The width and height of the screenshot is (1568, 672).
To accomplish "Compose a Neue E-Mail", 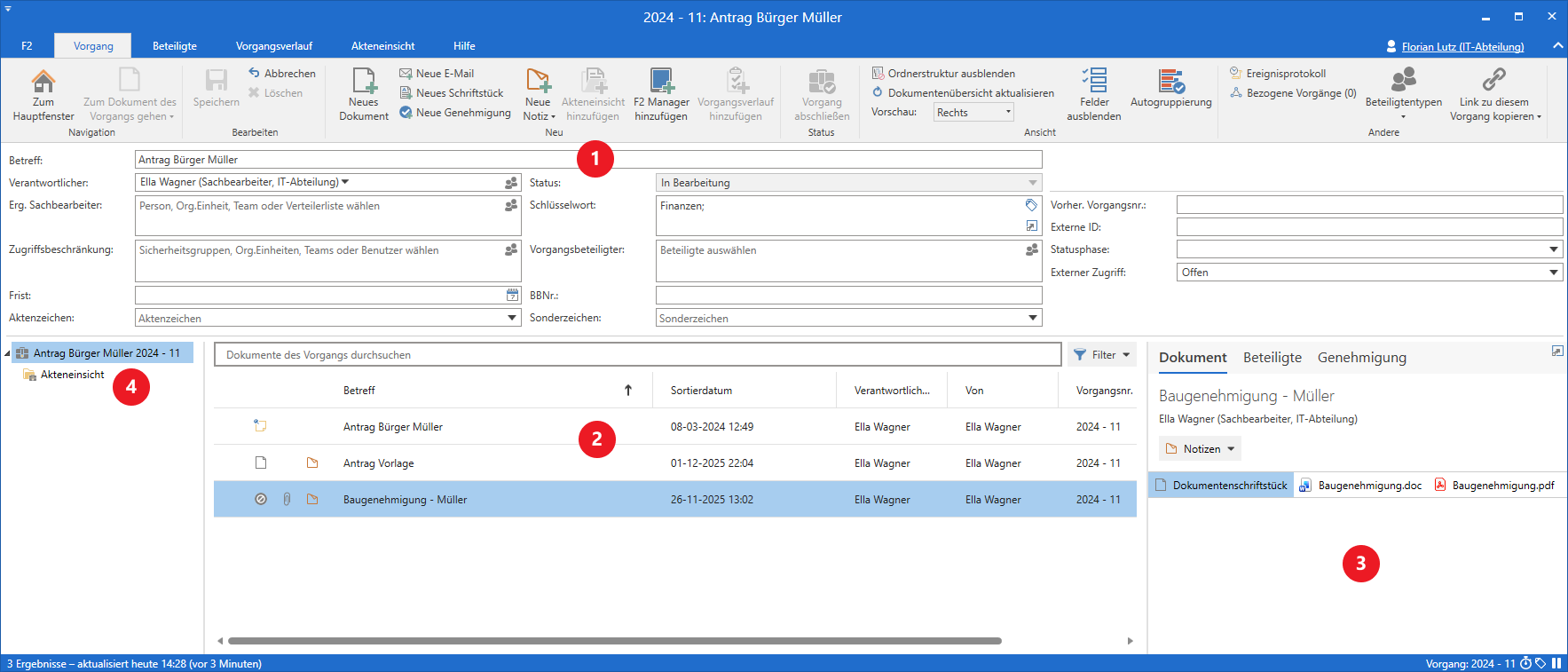I will pyautogui.click(x=437, y=74).
